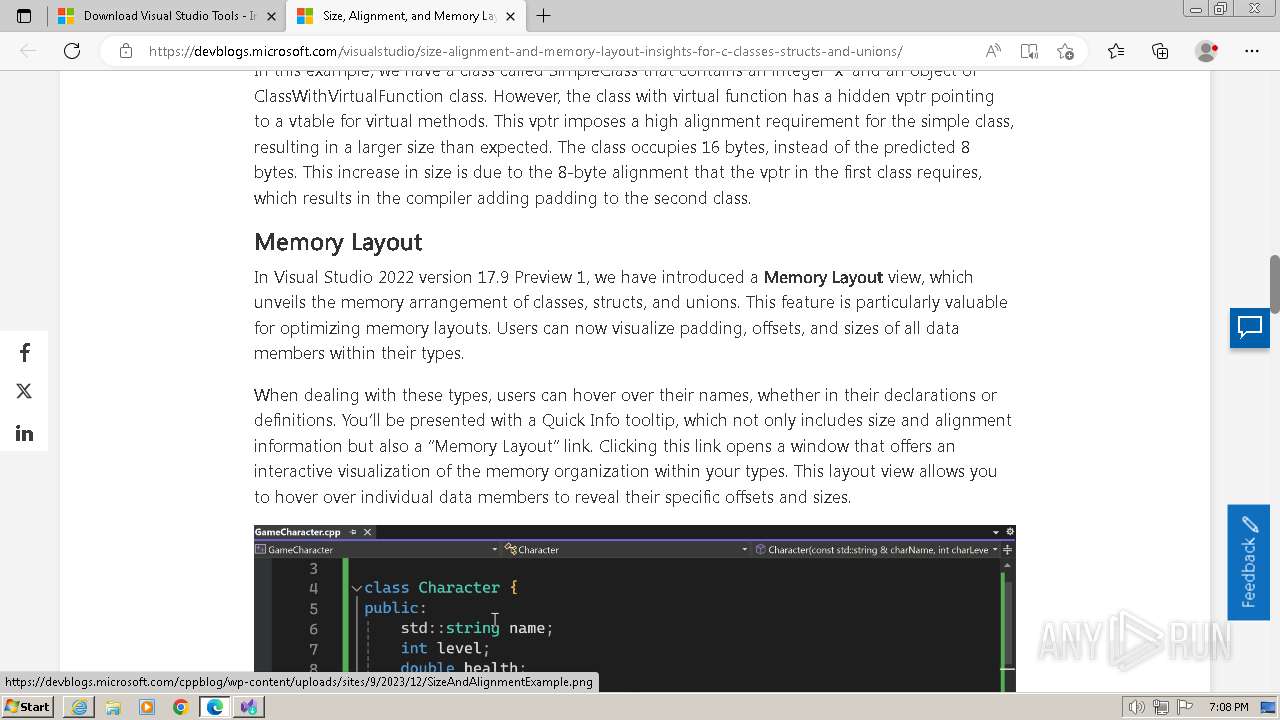The height and width of the screenshot is (720, 1280).
Task: Open the Windows Start menu
Action: [x=28, y=707]
